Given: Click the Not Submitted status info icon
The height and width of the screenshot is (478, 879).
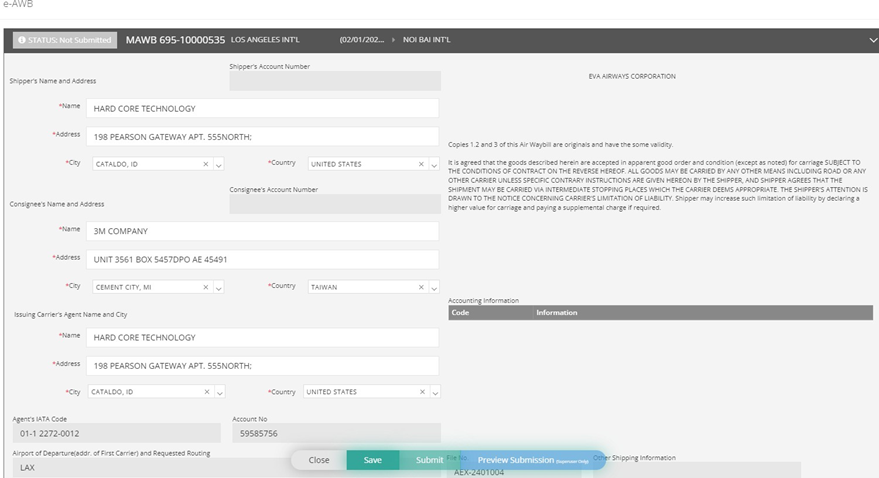Looking at the screenshot, I should tap(22, 41).
